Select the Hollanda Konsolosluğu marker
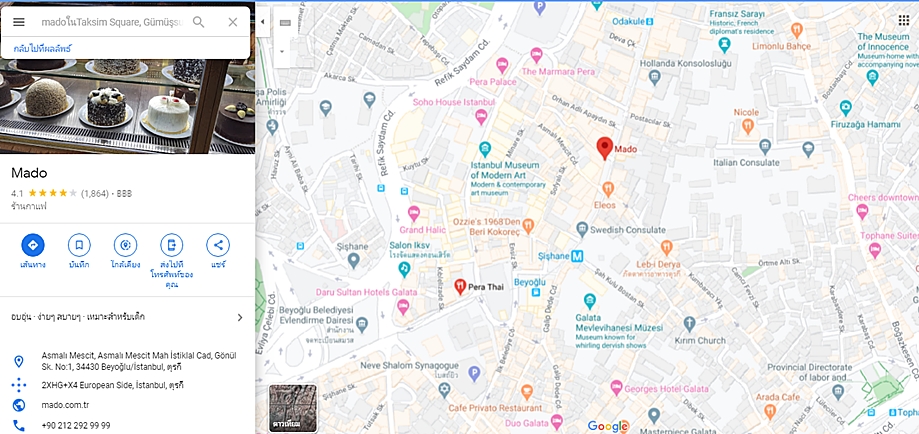The width and height of the screenshot is (919, 434). 655,76
